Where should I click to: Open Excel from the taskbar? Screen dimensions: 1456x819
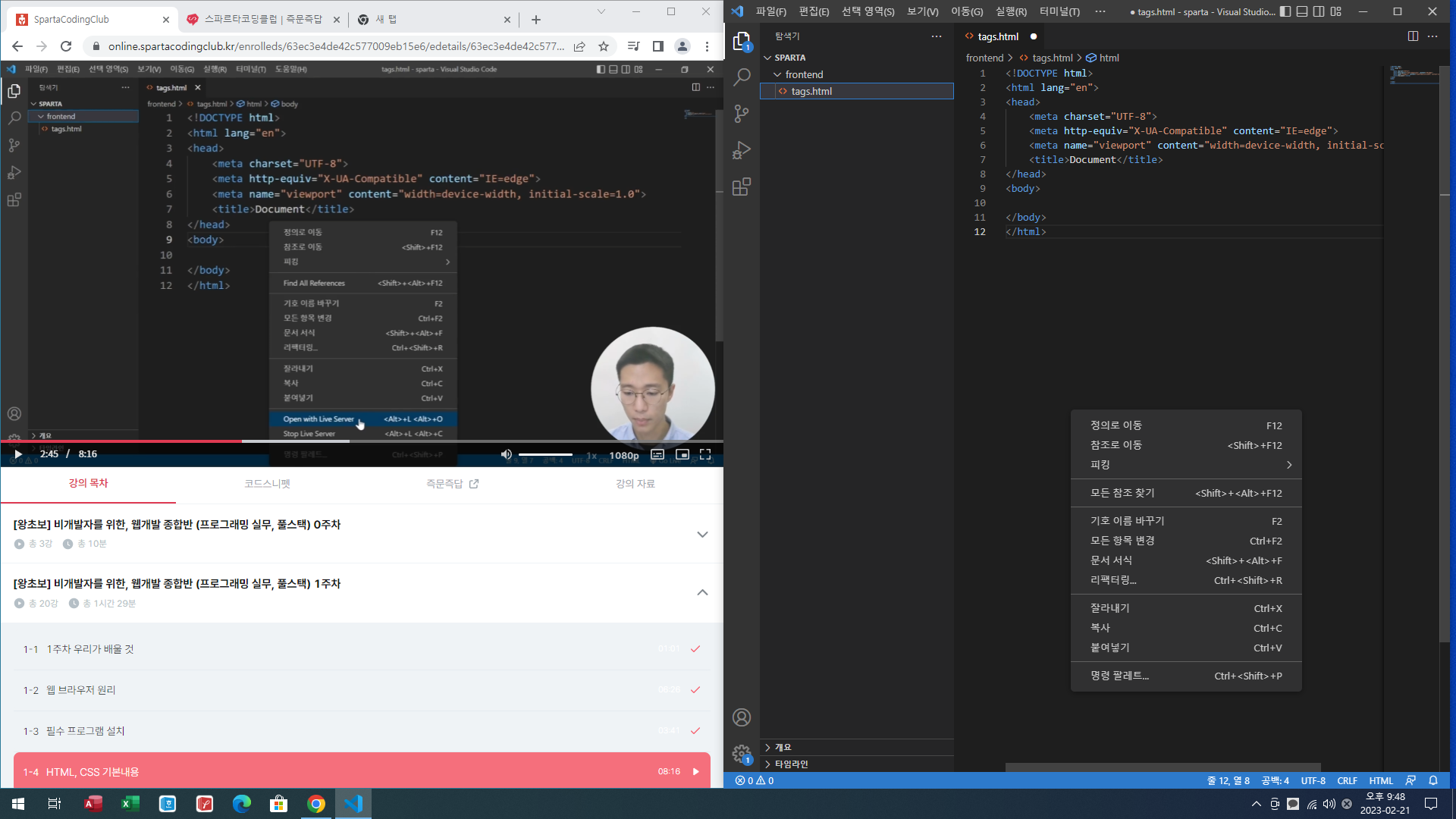(x=130, y=804)
